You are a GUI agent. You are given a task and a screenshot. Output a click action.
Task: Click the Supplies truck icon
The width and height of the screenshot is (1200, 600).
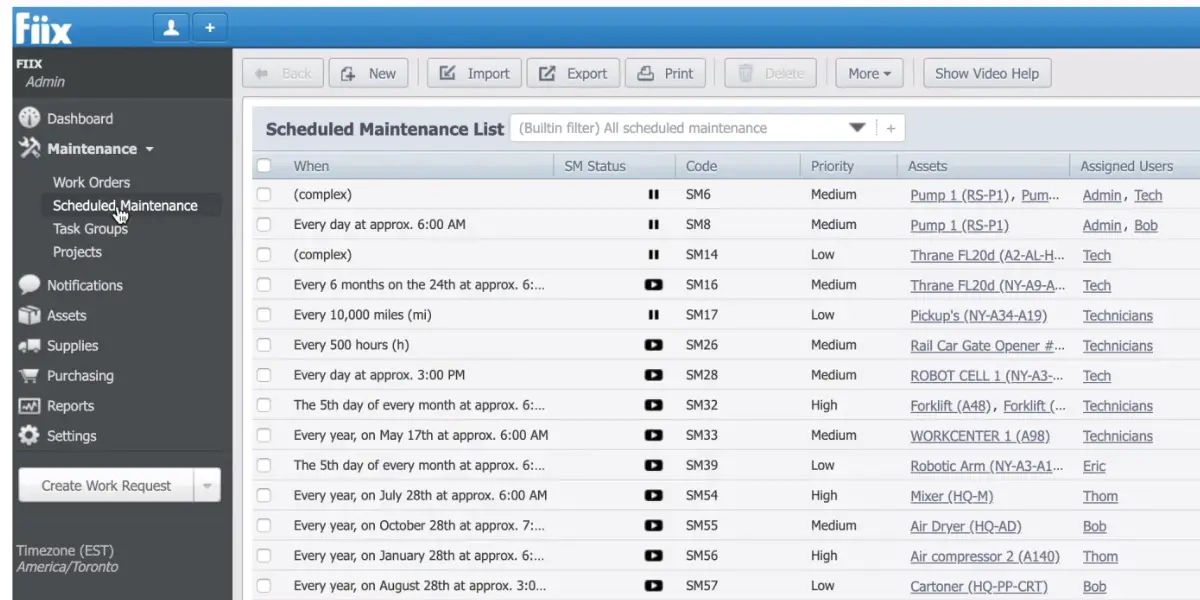click(30, 345)
